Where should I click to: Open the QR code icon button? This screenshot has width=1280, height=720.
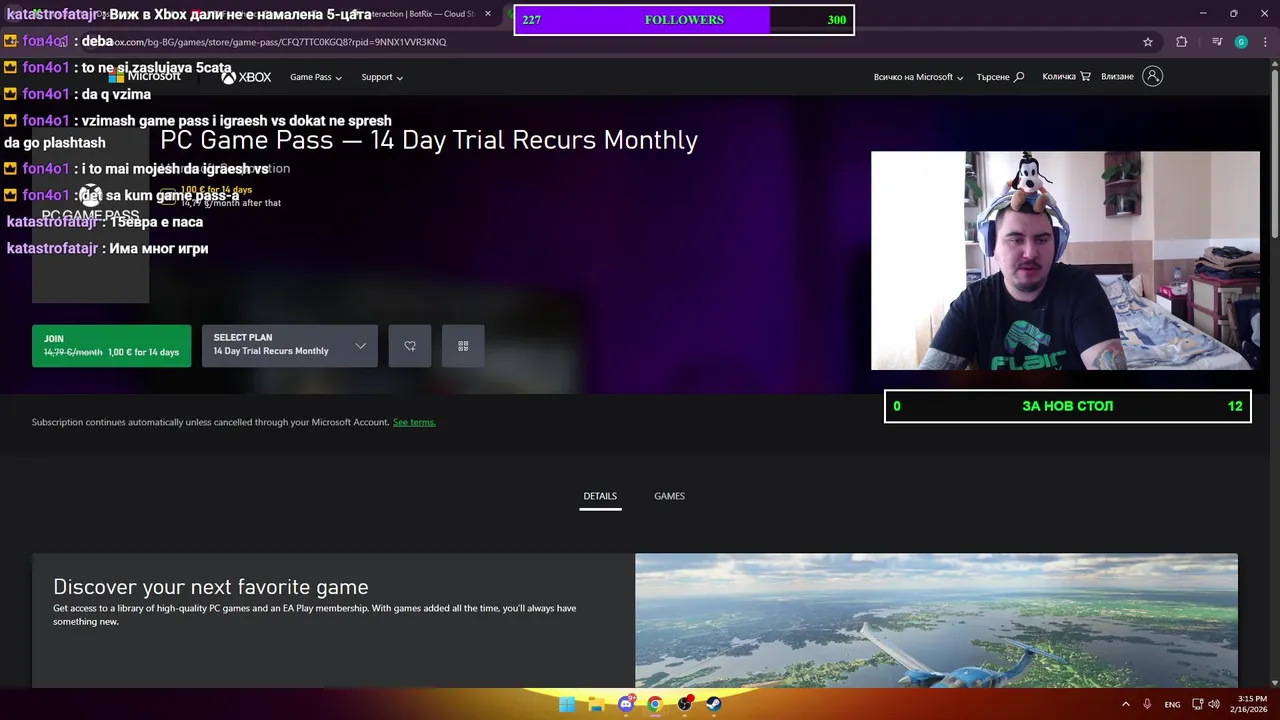click(463, 346)
